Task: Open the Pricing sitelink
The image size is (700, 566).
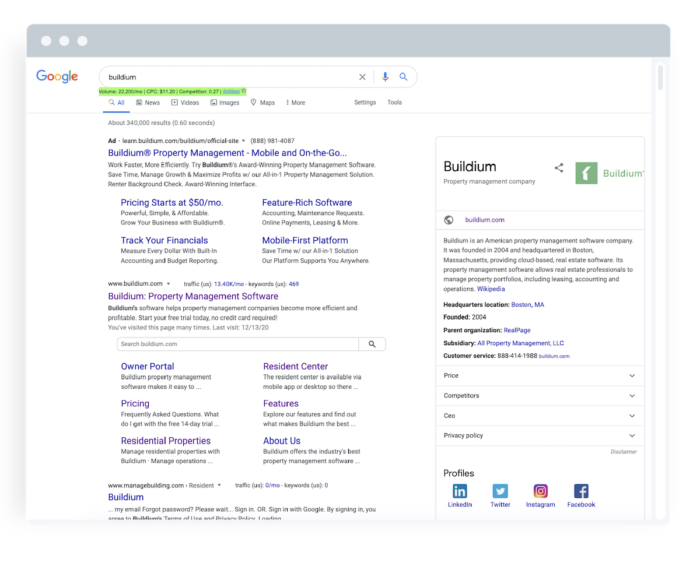Action: [x=135, y=404]
